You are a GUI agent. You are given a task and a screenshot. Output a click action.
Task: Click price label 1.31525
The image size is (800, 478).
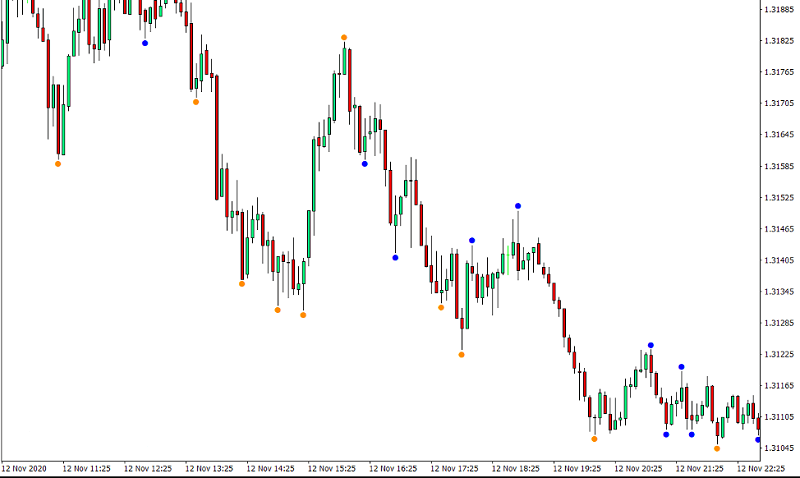(779, 197)
